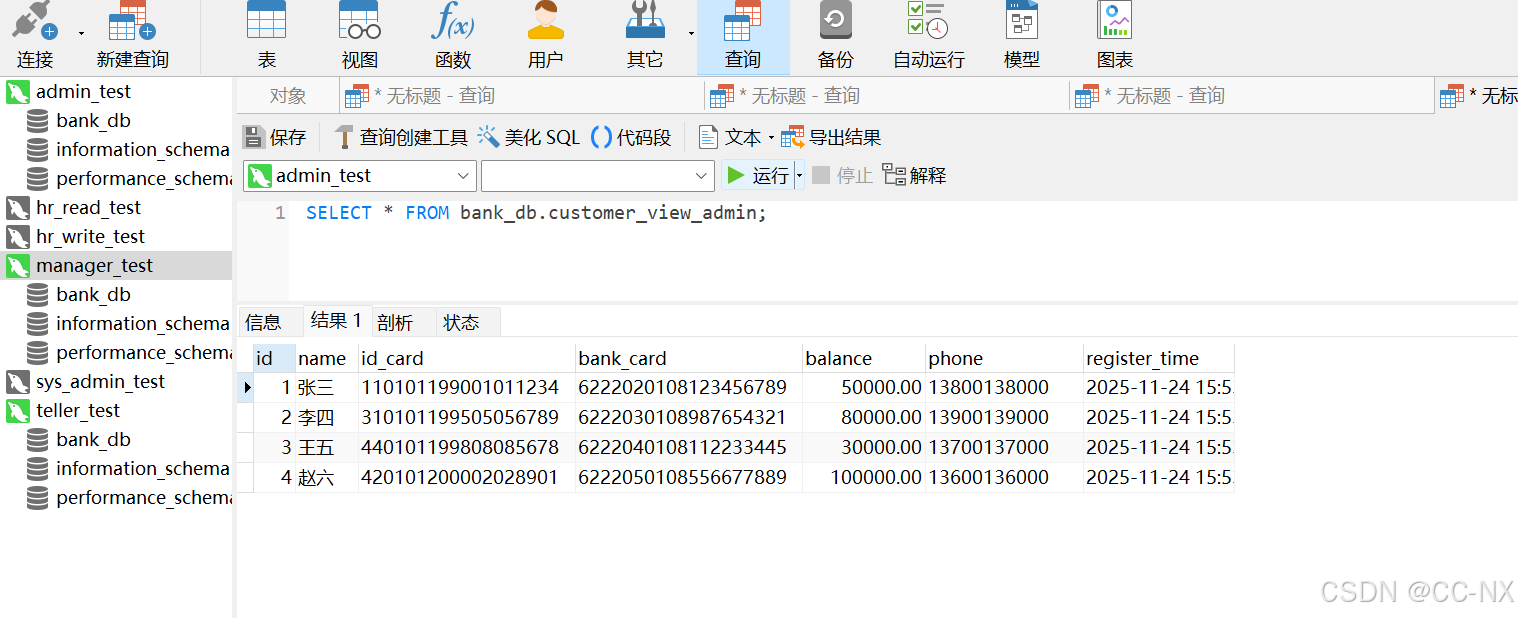Select information_schema under admin_test
Screen dimensions: 1518x618
(x=143, y=149)
